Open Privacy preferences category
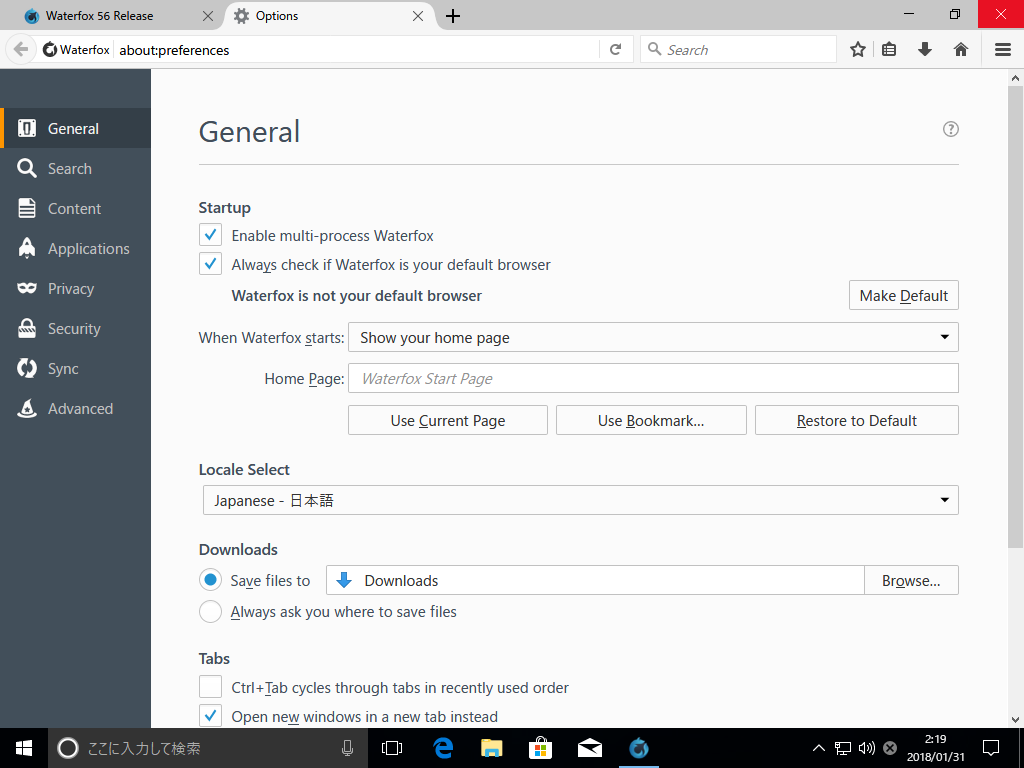Screen dimensions: 1024x768 [75, 289]
